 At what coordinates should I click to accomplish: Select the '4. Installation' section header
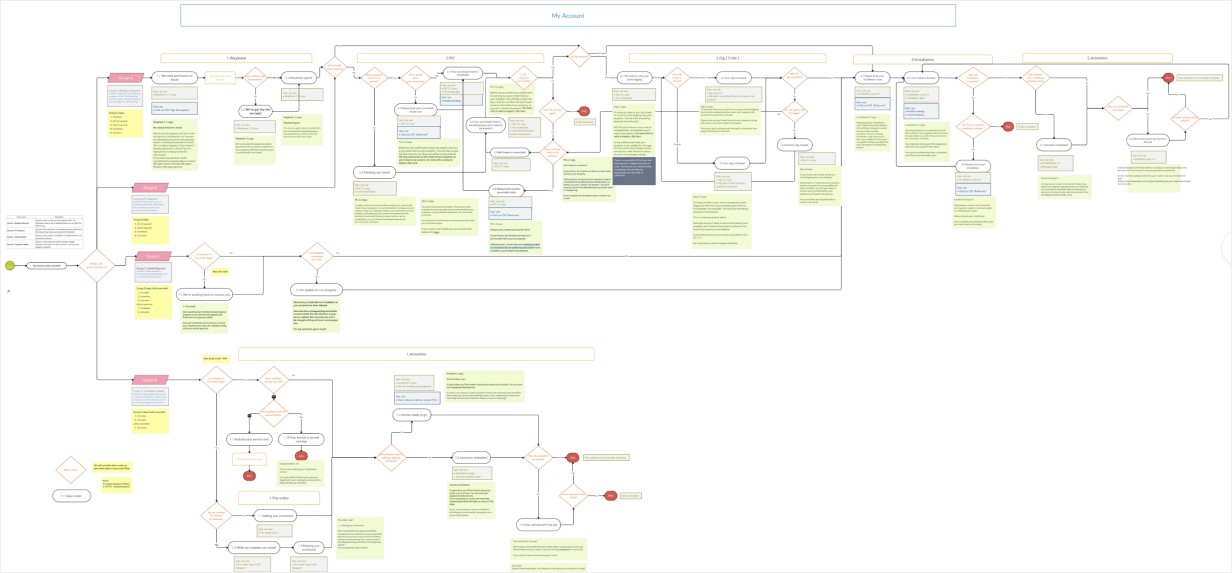coord(923,60)
